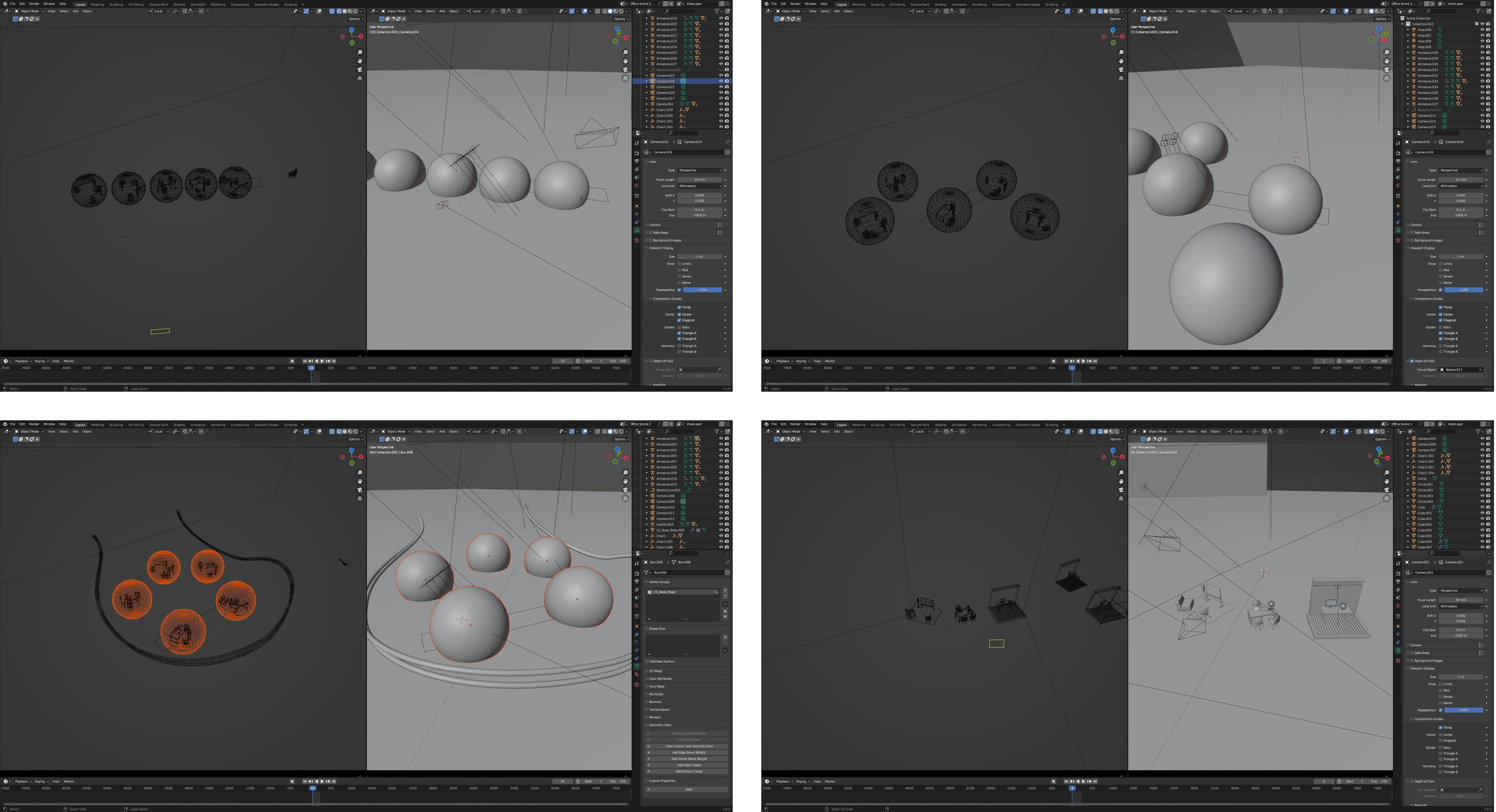
Task: Click Passepartout 1.000 slider for Camera.024
Action: tap(702, 290)
